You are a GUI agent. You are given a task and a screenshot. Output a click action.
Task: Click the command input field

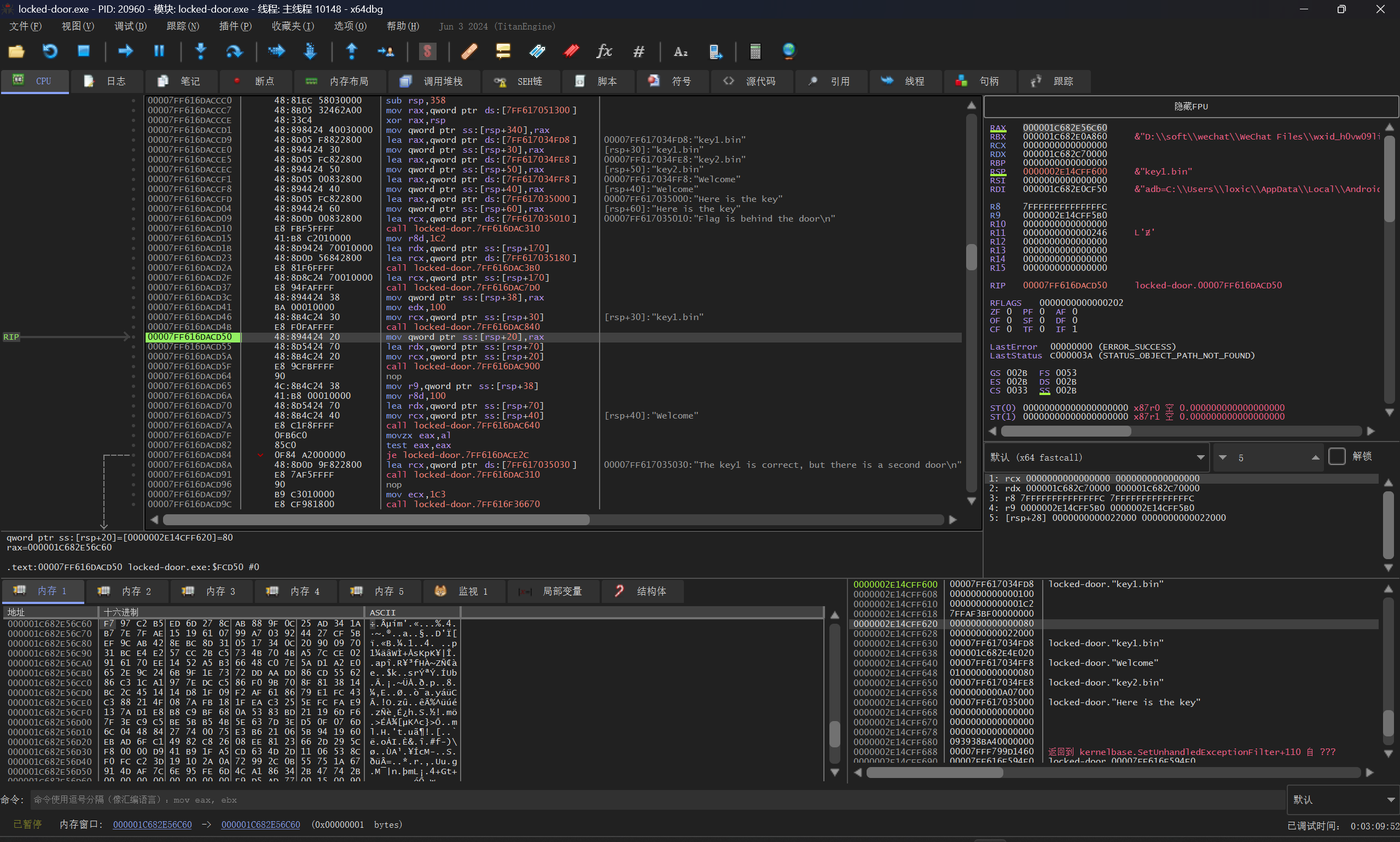(658, 799)
